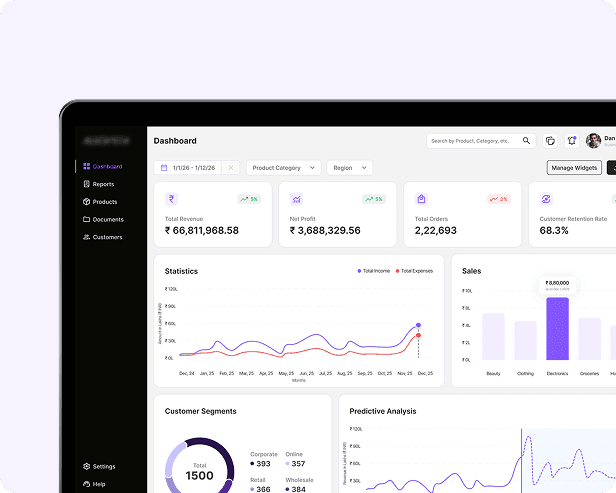
Task: Click the red expenses point at Dec, 25
Action: tap(418, 335)
